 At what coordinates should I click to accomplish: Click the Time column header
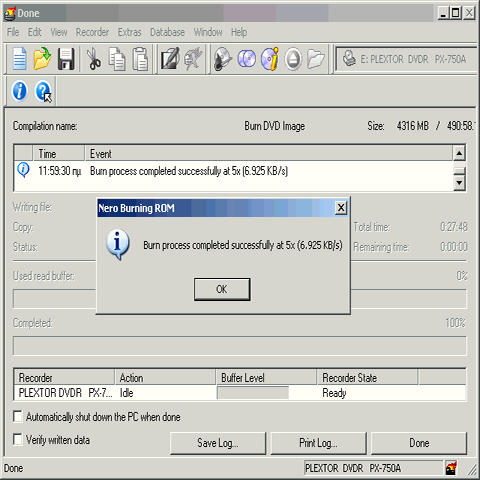tap(59, 153)
